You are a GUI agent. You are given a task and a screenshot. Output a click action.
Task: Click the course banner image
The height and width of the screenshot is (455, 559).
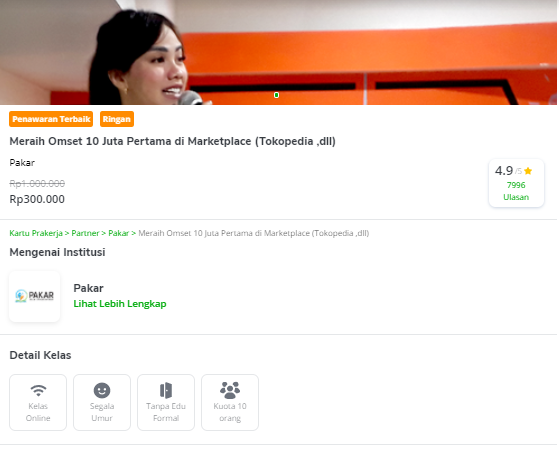pyautogui.click(x=278, y=52)
